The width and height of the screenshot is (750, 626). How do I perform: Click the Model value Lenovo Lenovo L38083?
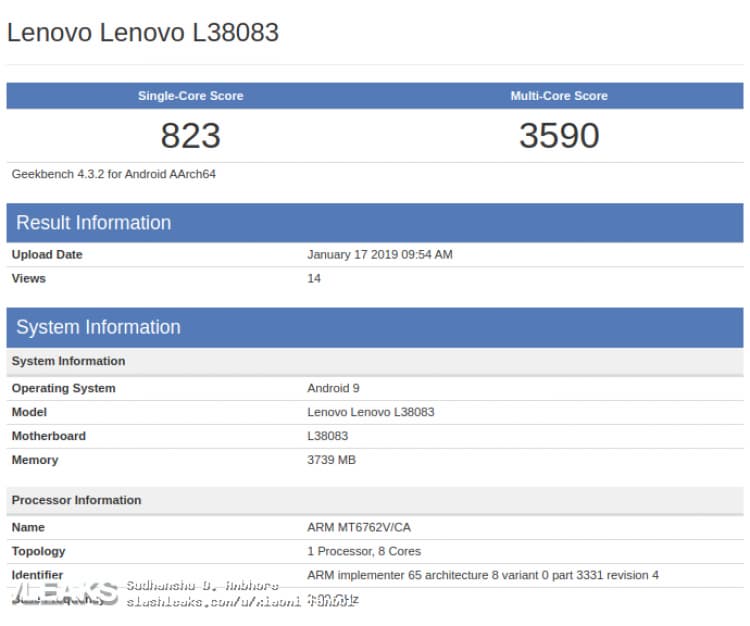[371, 412]
